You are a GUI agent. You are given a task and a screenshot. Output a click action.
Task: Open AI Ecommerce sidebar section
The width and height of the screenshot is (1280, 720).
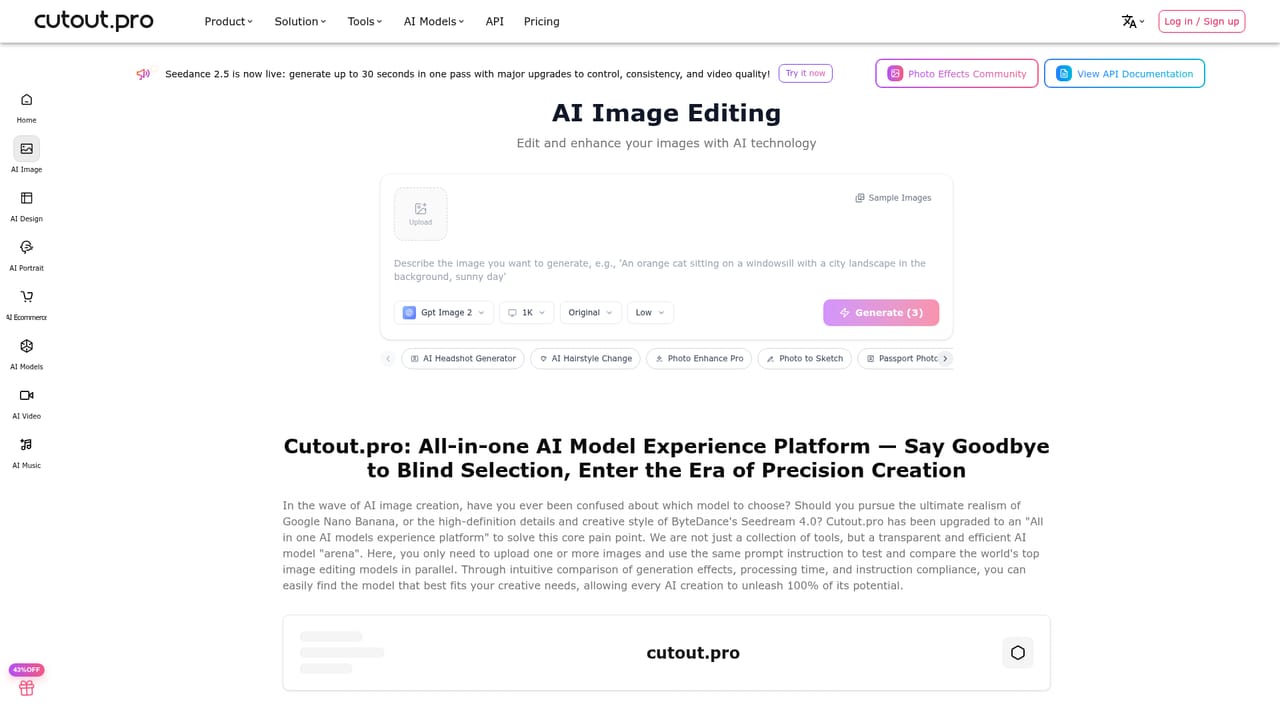point(27,304)
